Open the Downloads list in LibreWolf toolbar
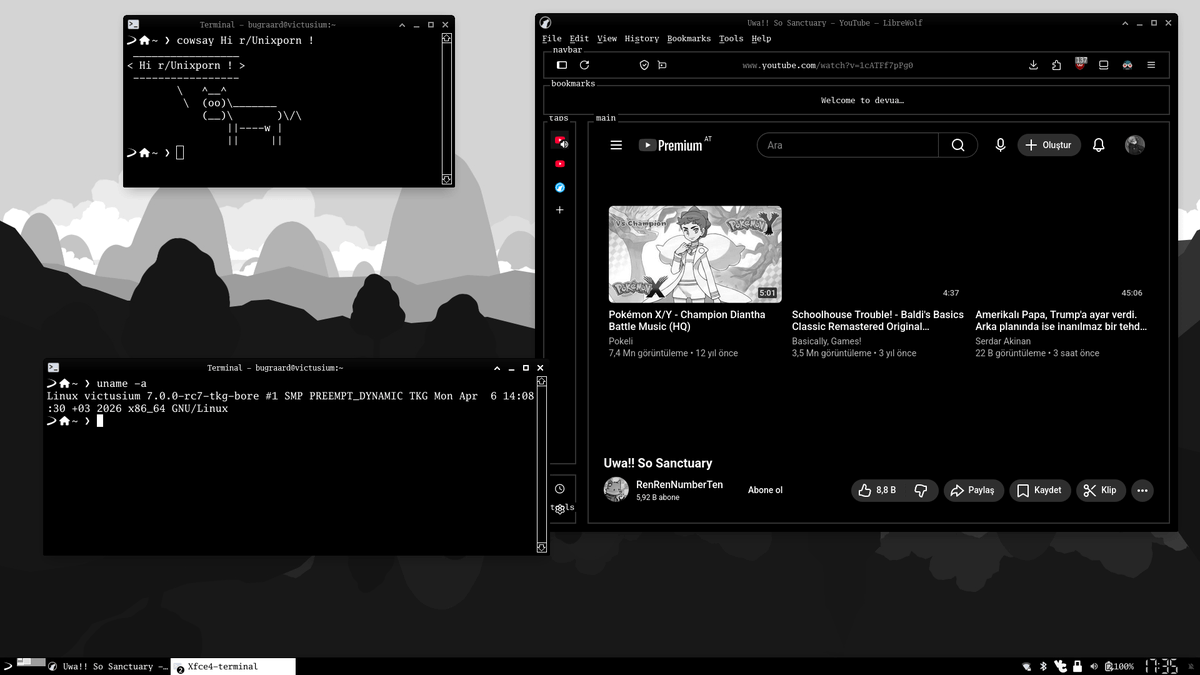This screenshot has width=1200, height=675. (x=1033, y=64)
